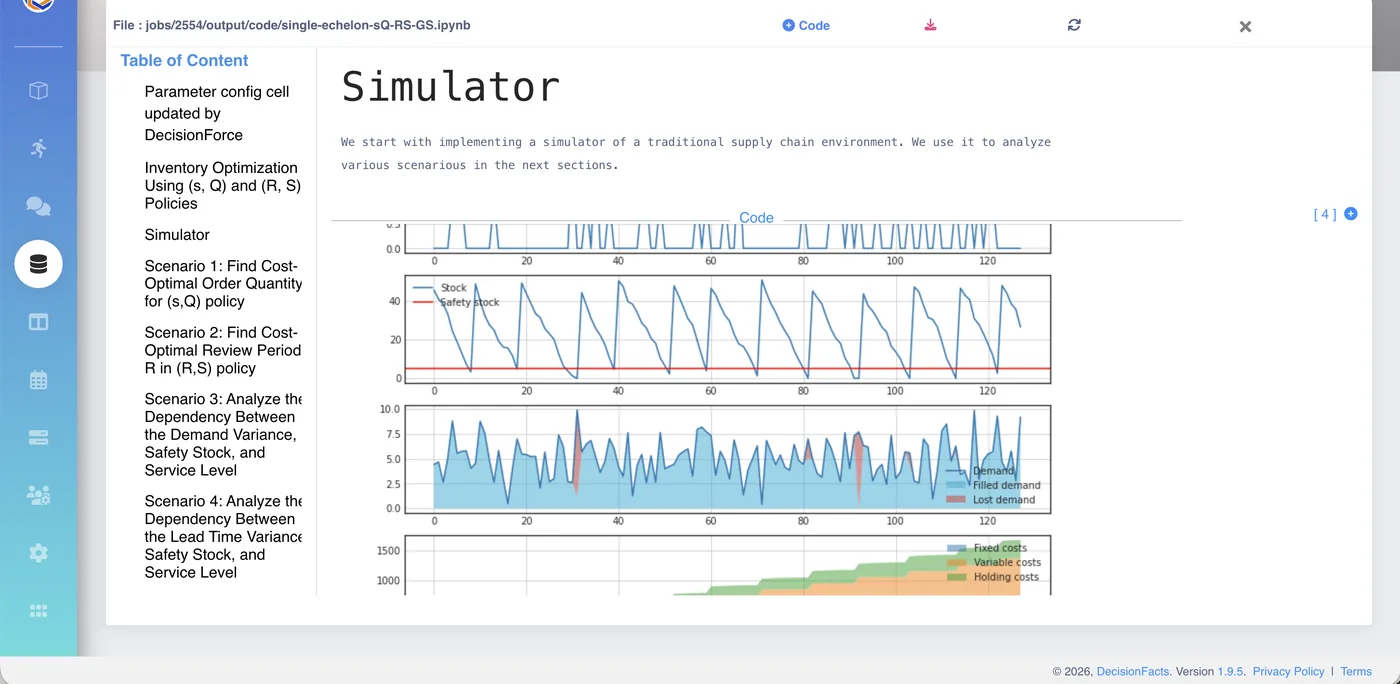Open the apps grid icon in sidebar
Viewport: 1400px width, 684px height.
tap(38, 611)
